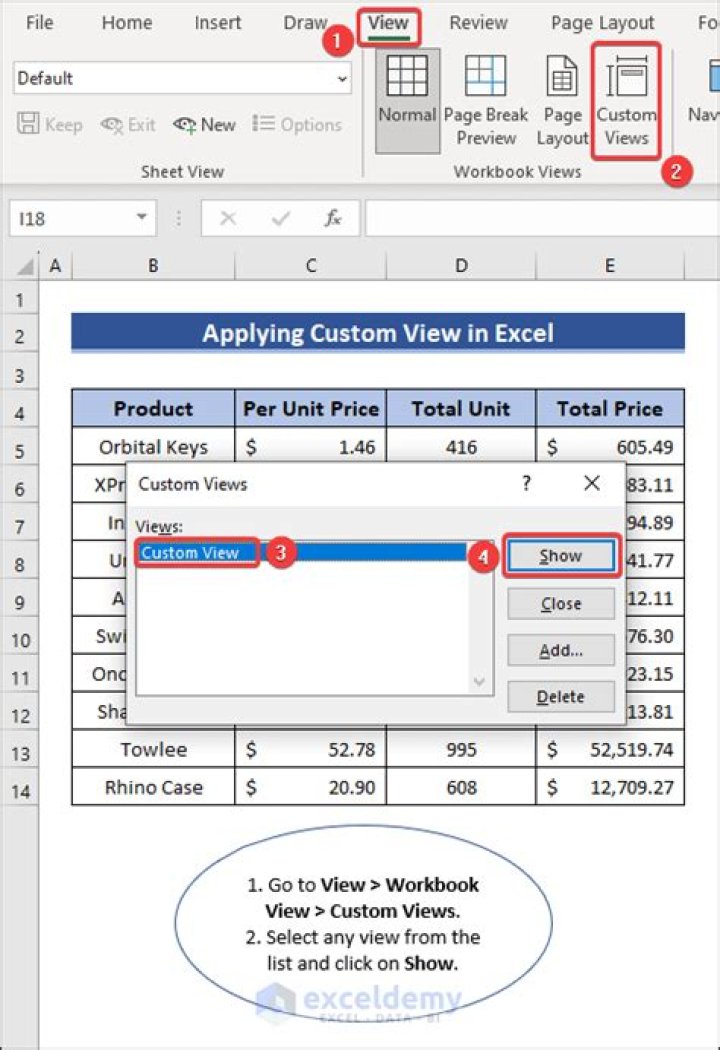Click the Delete button
720x1050 pixels.
pyautogui.click(x=561, y=696)
